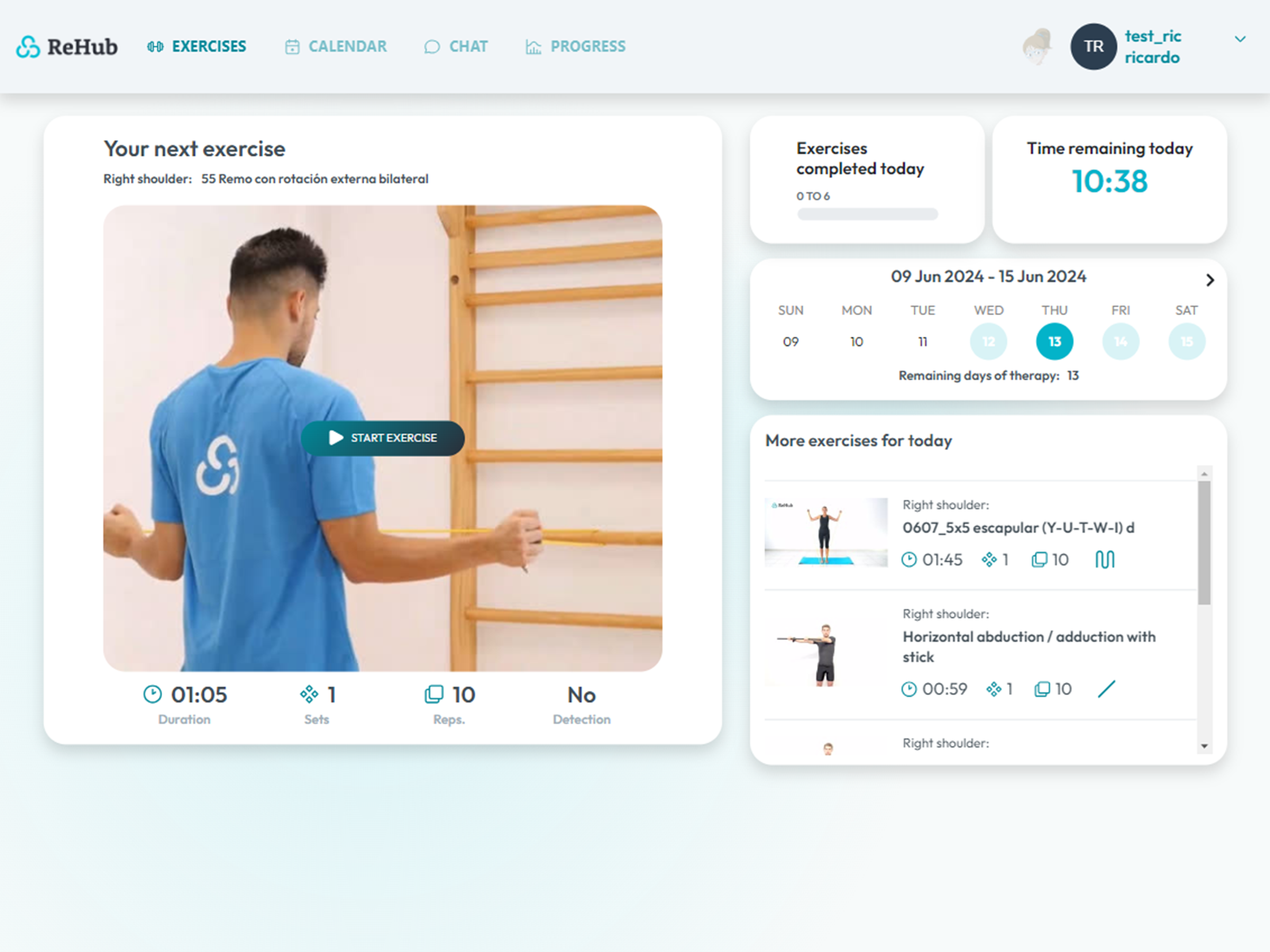Viewport: 1270px width, 952px height.
Task: Click diagonal line icon on stick exercise
Action: tap(1106, 688)
